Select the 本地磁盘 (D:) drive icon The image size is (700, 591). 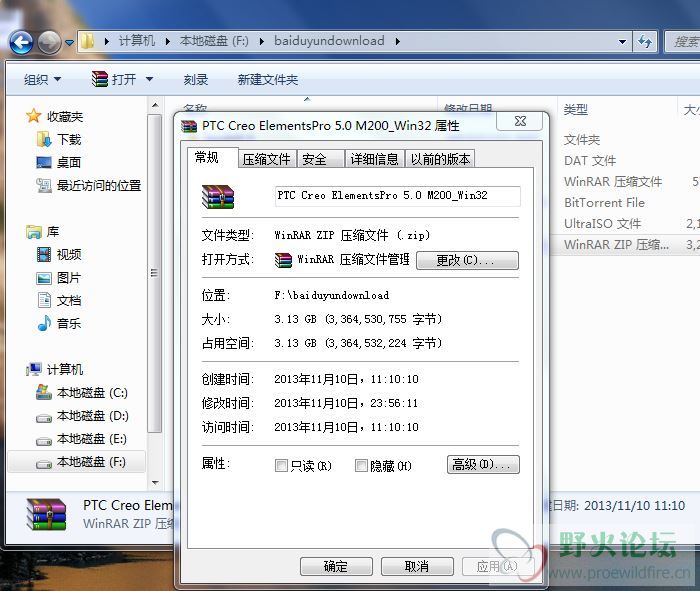coord(44,418)
